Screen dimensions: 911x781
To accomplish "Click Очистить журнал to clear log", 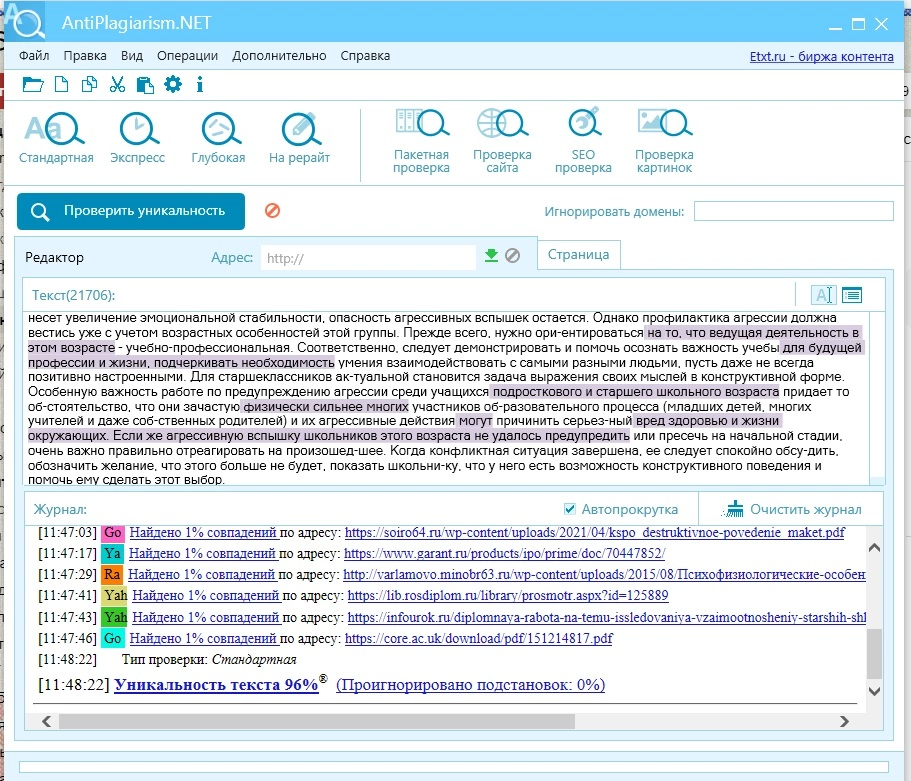I will pos(794,509).
